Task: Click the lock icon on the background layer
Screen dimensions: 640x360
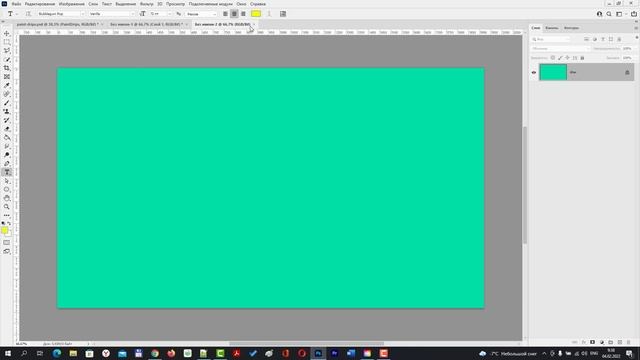Action: pos(627,73)
